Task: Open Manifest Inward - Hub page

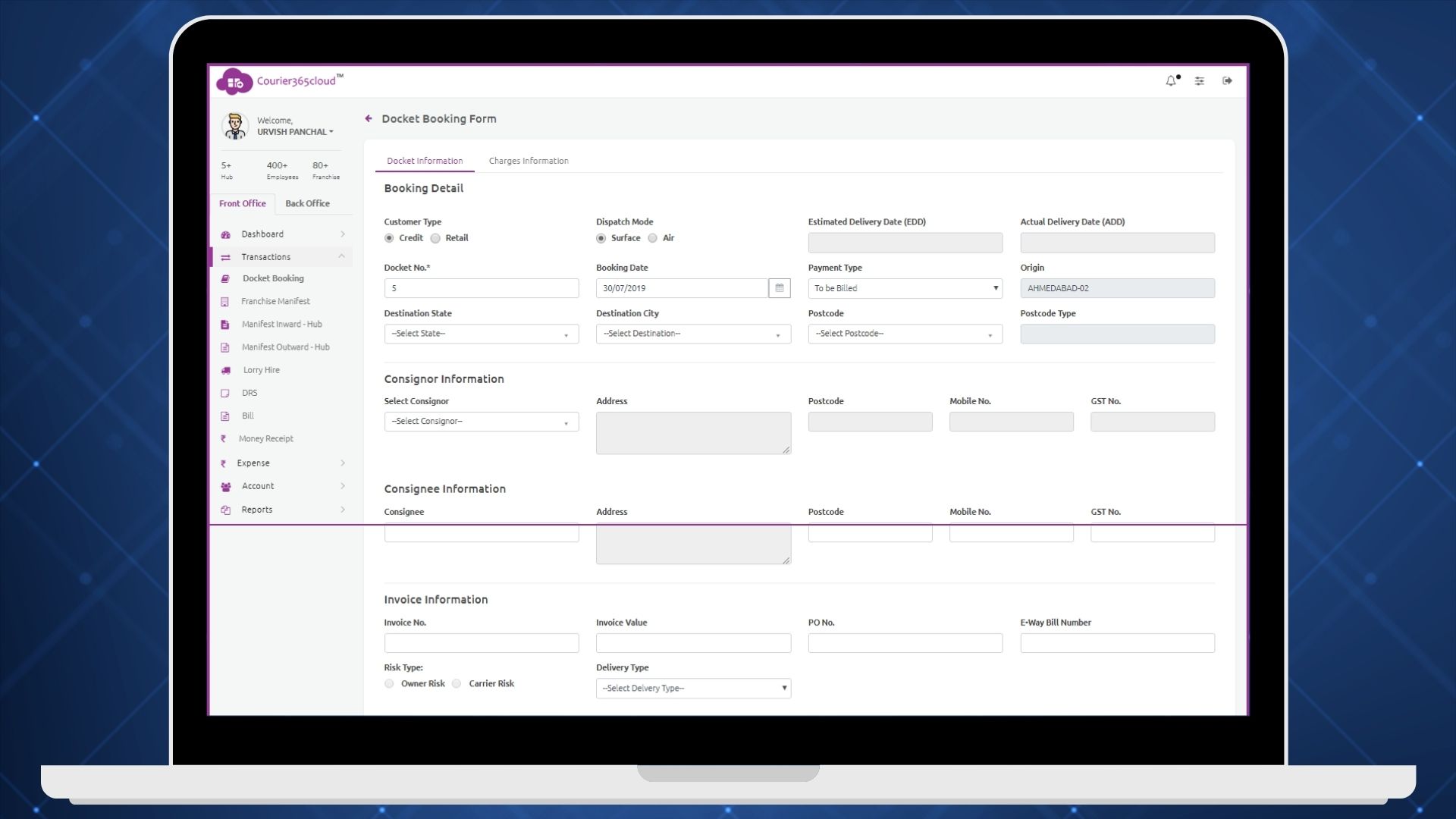Action: [282, 325]
